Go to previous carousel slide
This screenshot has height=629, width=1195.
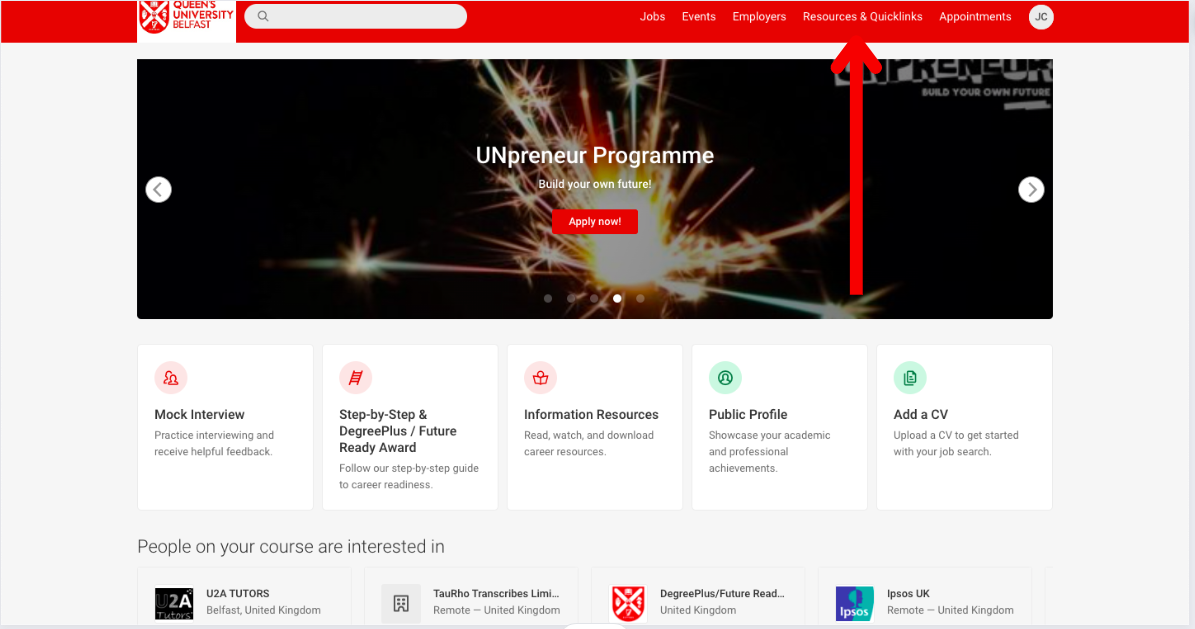point(159,189)
